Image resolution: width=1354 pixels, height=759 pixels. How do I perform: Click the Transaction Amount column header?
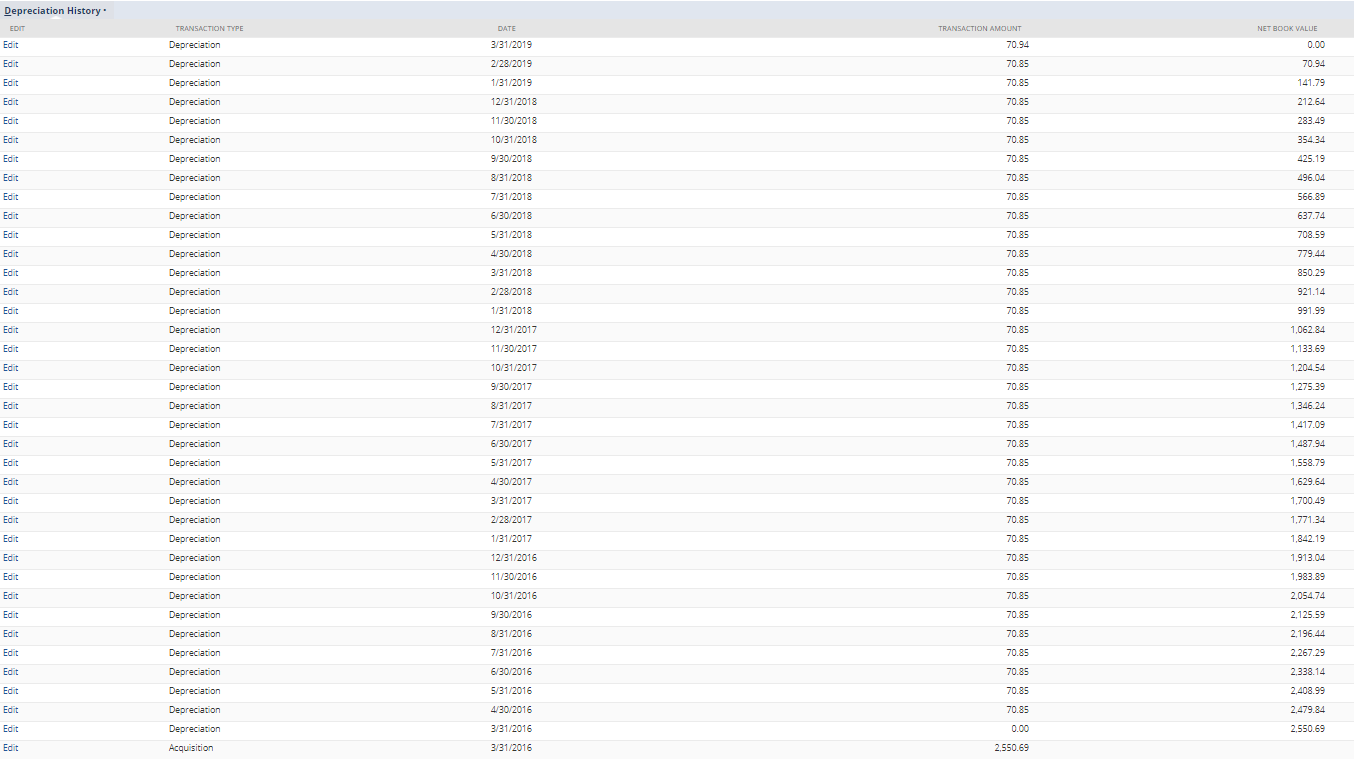pyautogui.click(x=979, y=28)
